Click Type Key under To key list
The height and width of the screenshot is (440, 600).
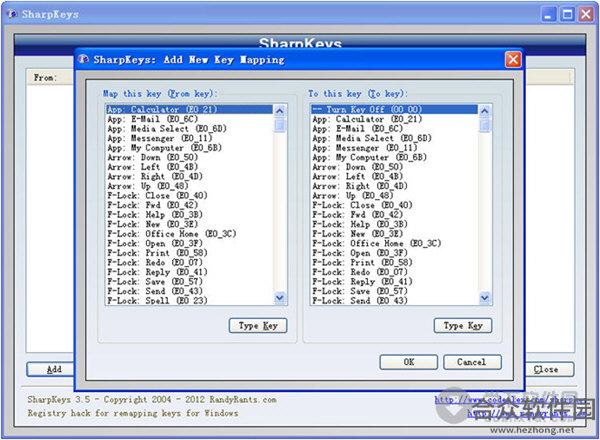click(x=463, y=326)
